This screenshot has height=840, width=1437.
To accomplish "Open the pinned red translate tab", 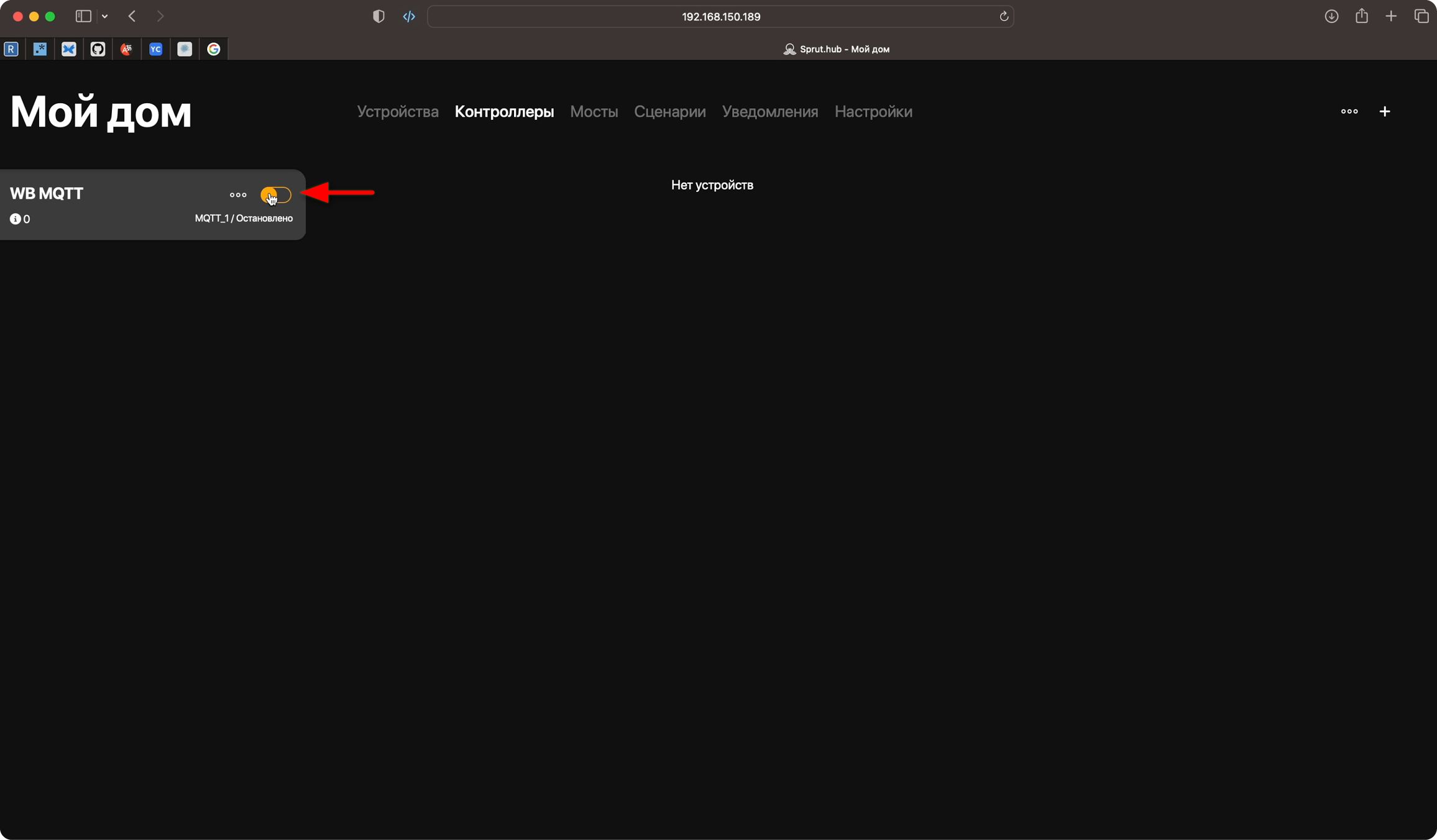I will tap(127, 49).
